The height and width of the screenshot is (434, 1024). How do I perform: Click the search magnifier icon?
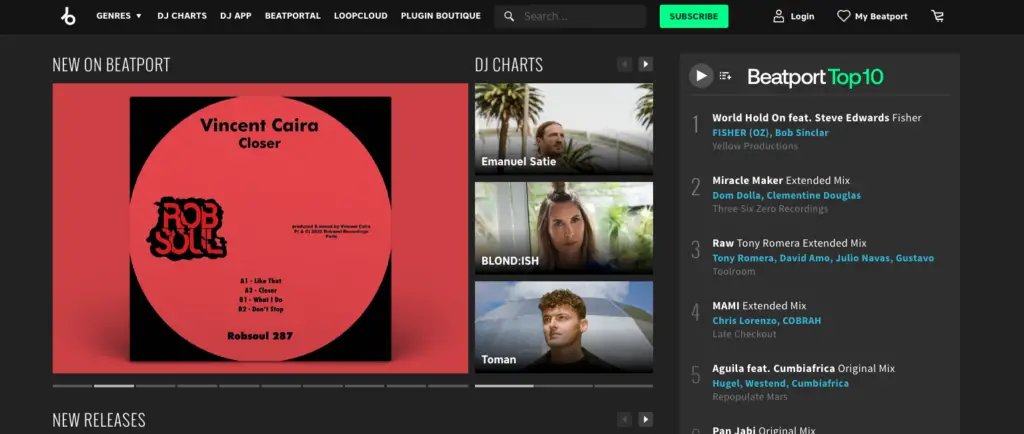[x=509, y=16]
